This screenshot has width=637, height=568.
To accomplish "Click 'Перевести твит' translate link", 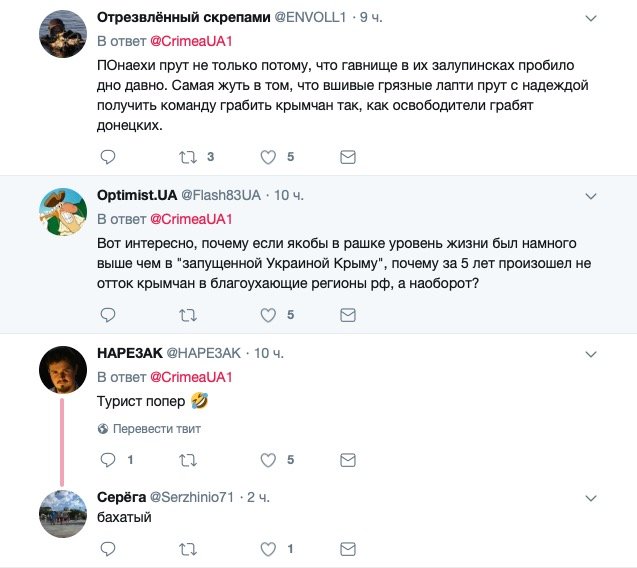I will tap(149, 429).
